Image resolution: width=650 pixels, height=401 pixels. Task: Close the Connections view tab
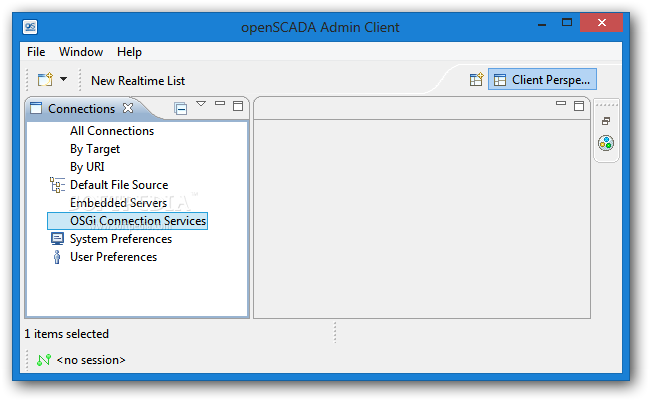128,108
